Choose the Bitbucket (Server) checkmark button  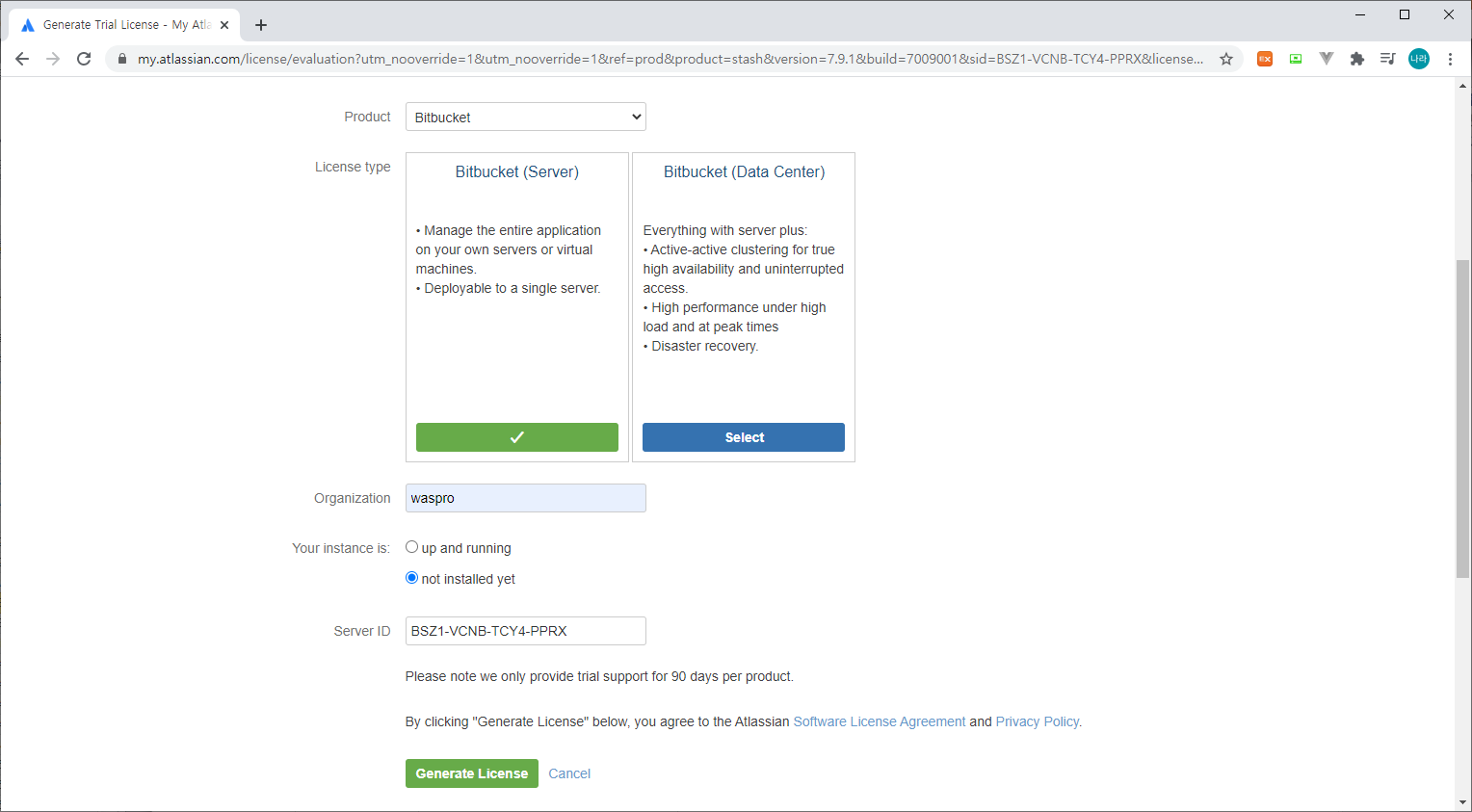(x=517, y=437)
